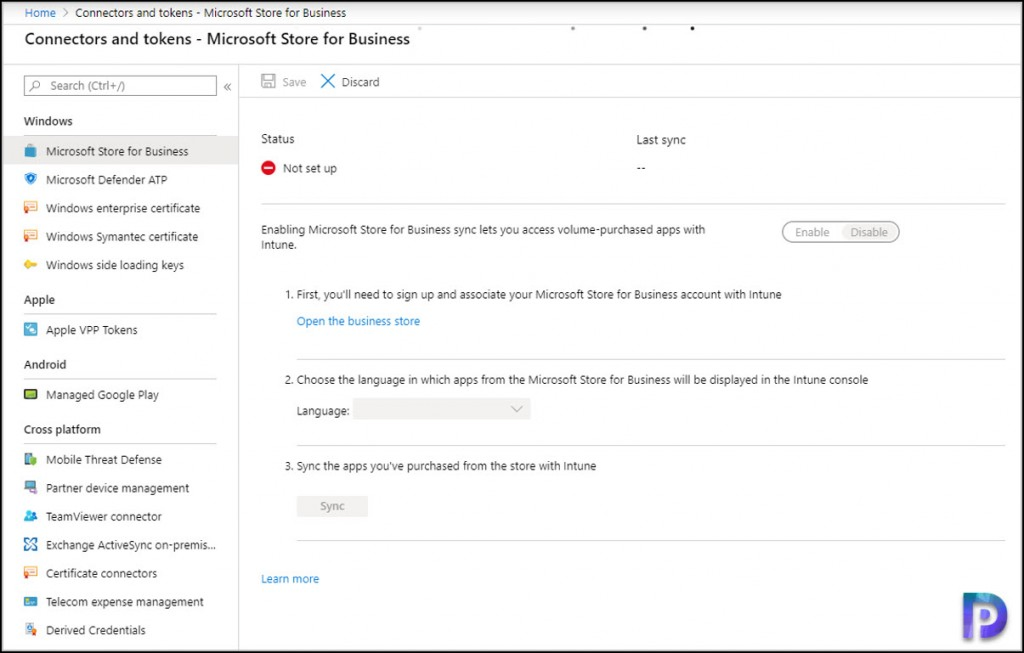
Task: Click the Windows enterprise certificate icon
Action: point(31,208)
